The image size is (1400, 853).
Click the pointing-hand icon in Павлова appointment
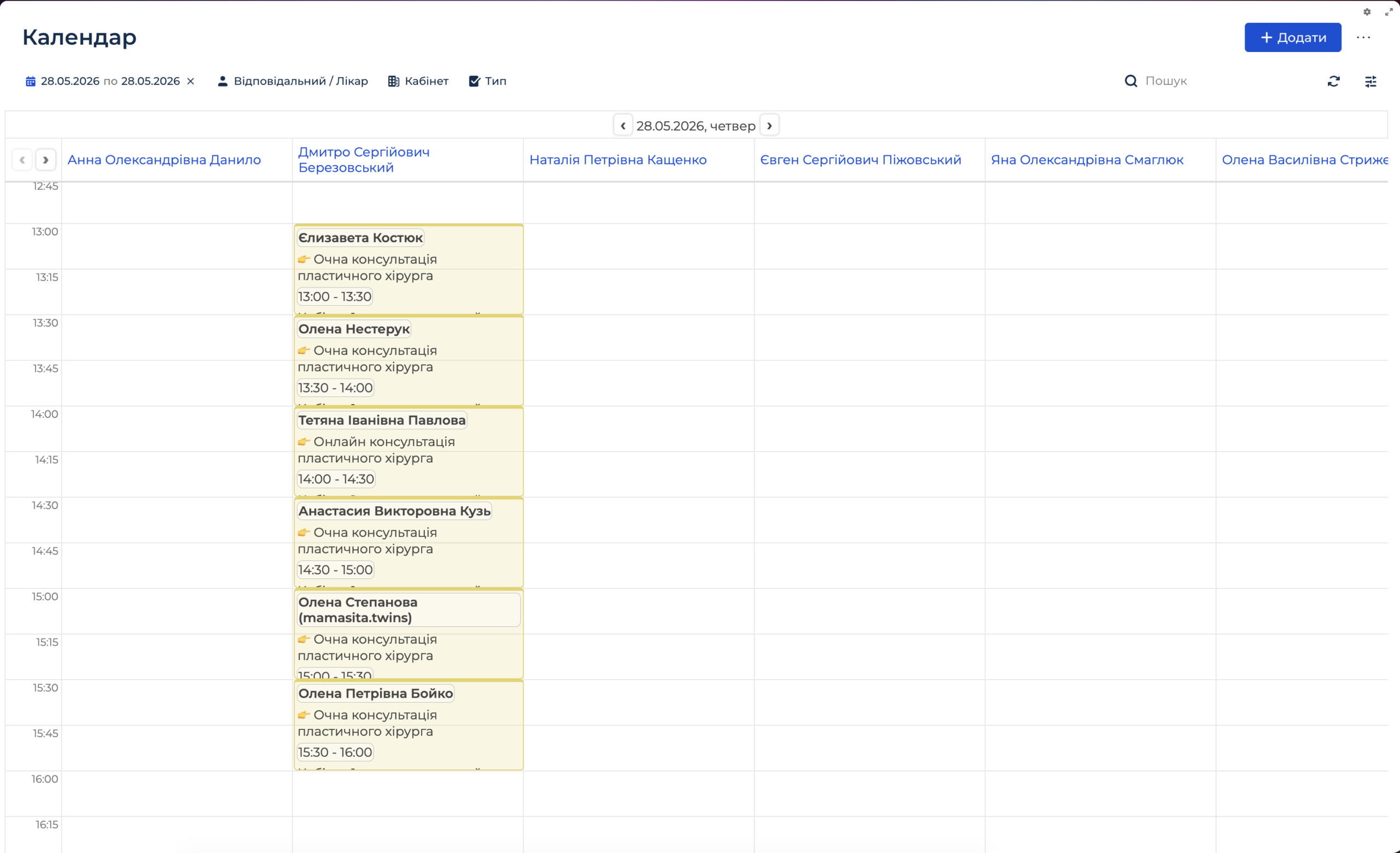point(304,442)
